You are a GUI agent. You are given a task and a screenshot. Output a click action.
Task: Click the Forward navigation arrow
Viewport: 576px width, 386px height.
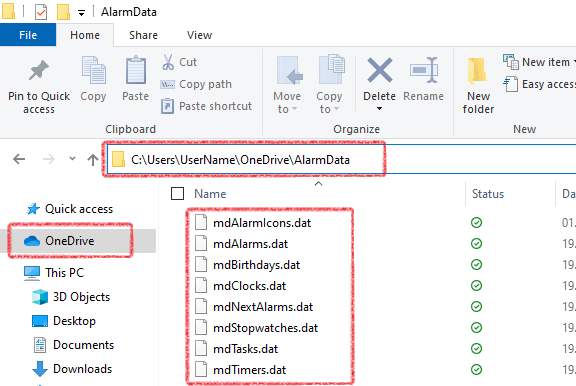coord(48,159)
